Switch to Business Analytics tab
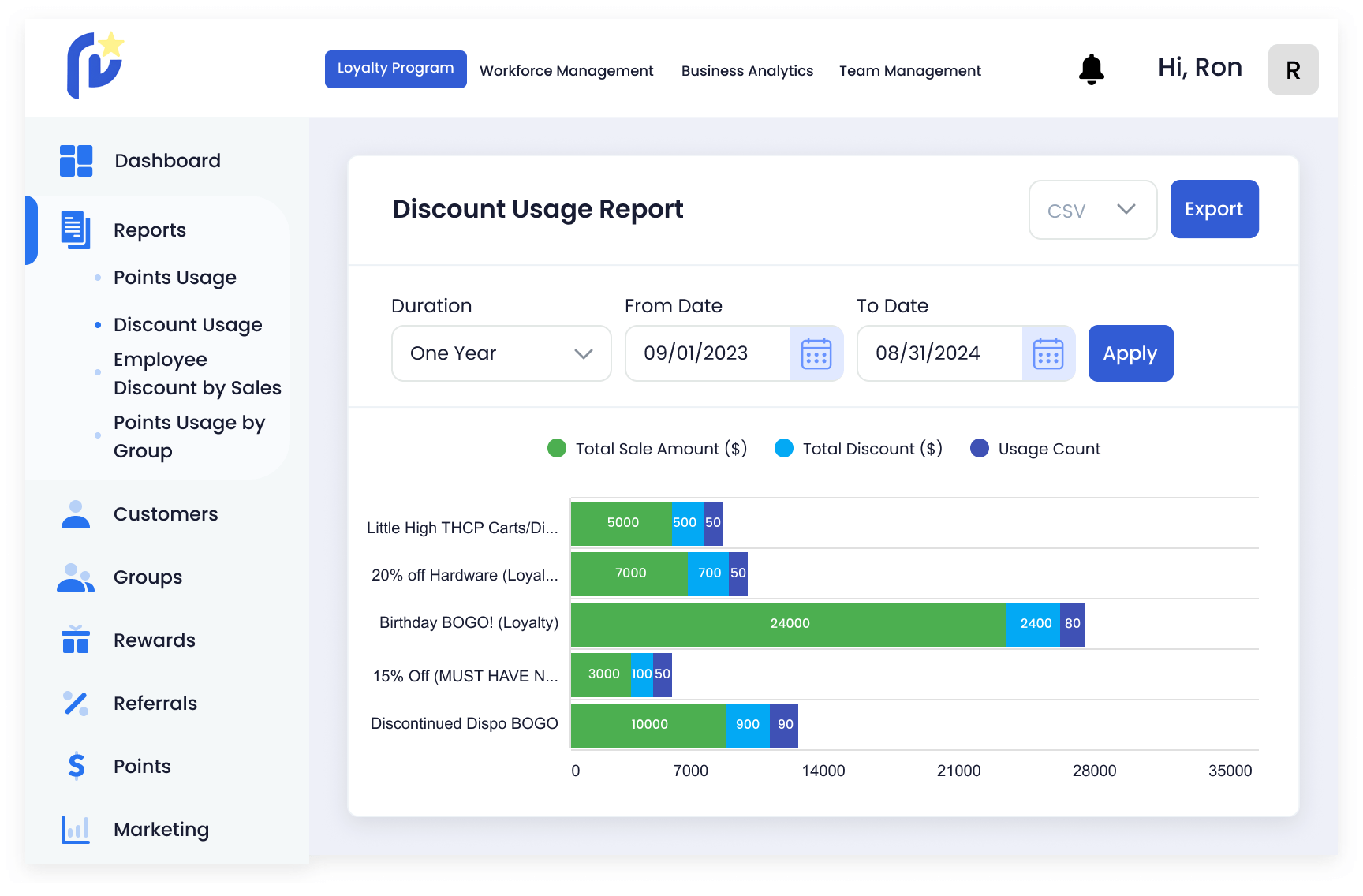Viewport: 1363px width, 896px height. click(x=747, y=71)
